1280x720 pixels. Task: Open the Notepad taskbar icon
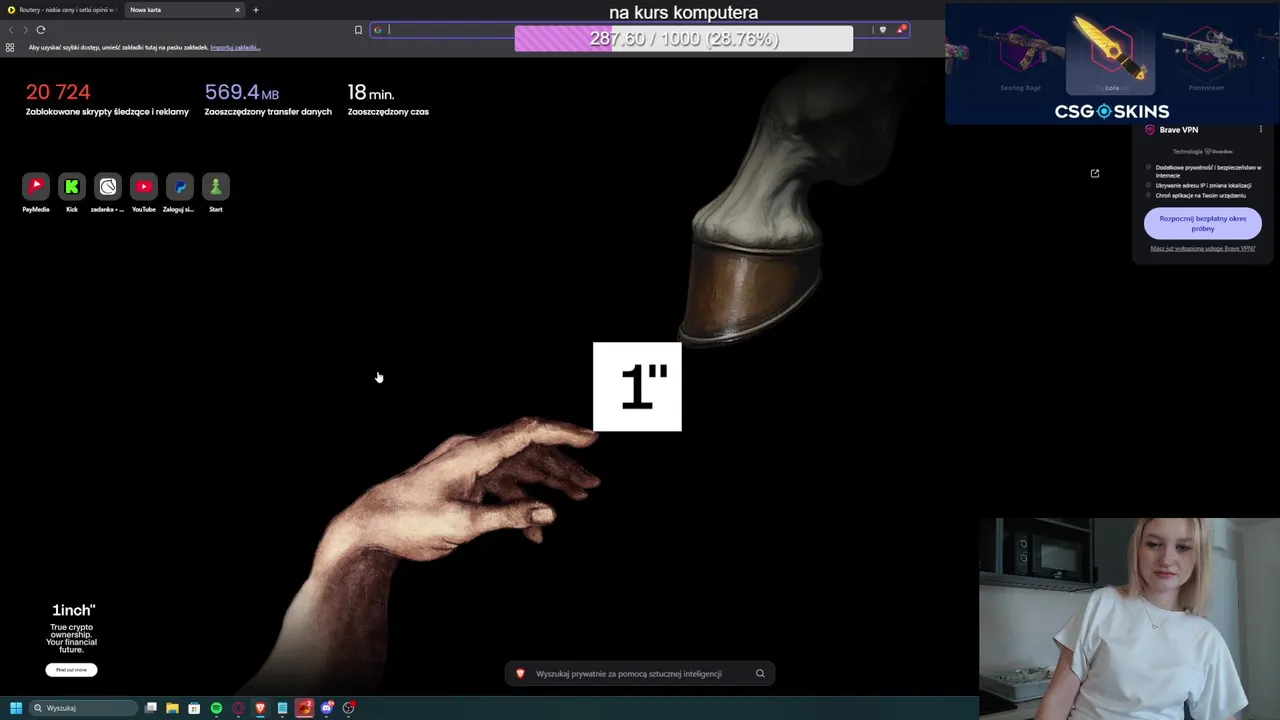click(282, 708)
